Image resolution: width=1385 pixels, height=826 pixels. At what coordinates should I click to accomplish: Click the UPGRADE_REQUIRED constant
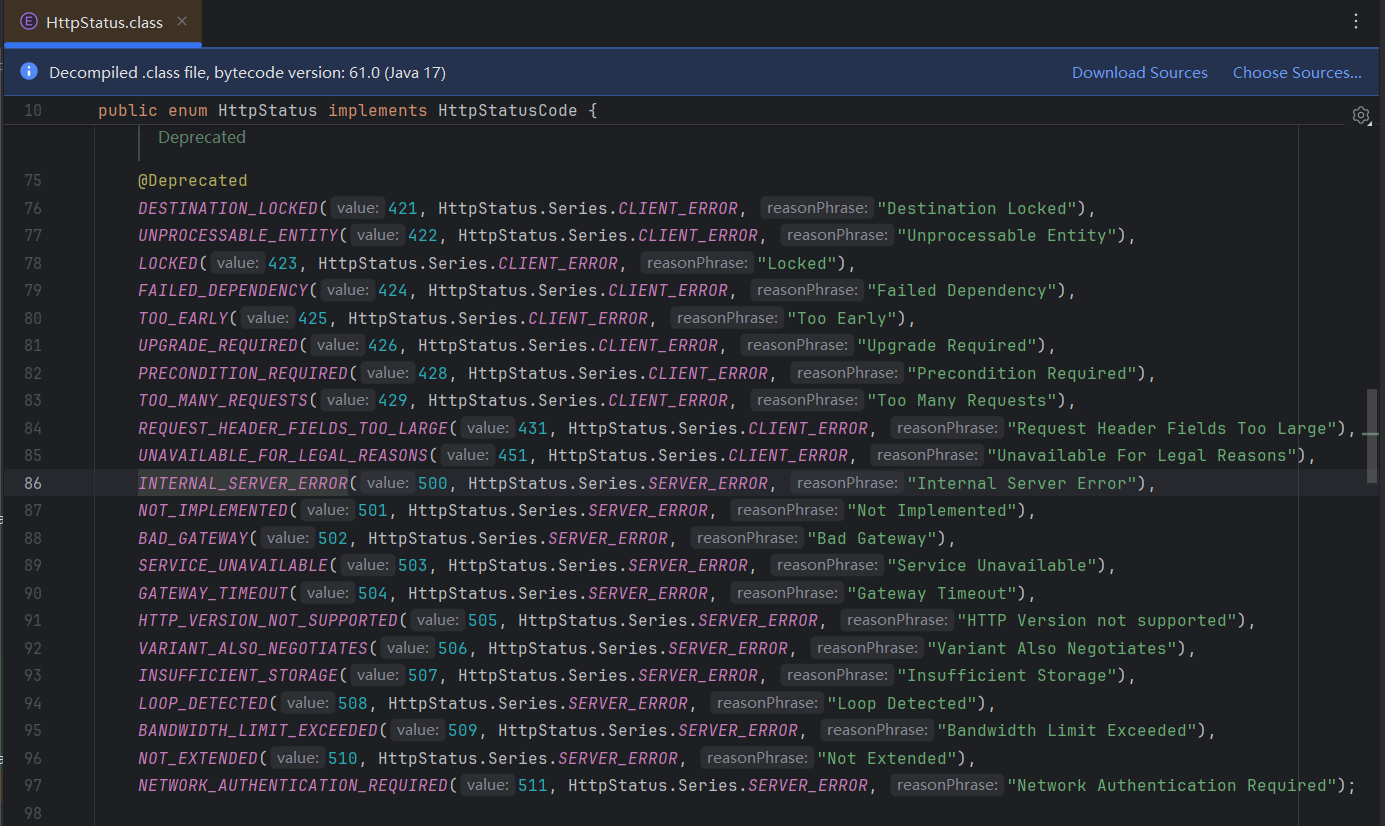[x=218, y=346]
